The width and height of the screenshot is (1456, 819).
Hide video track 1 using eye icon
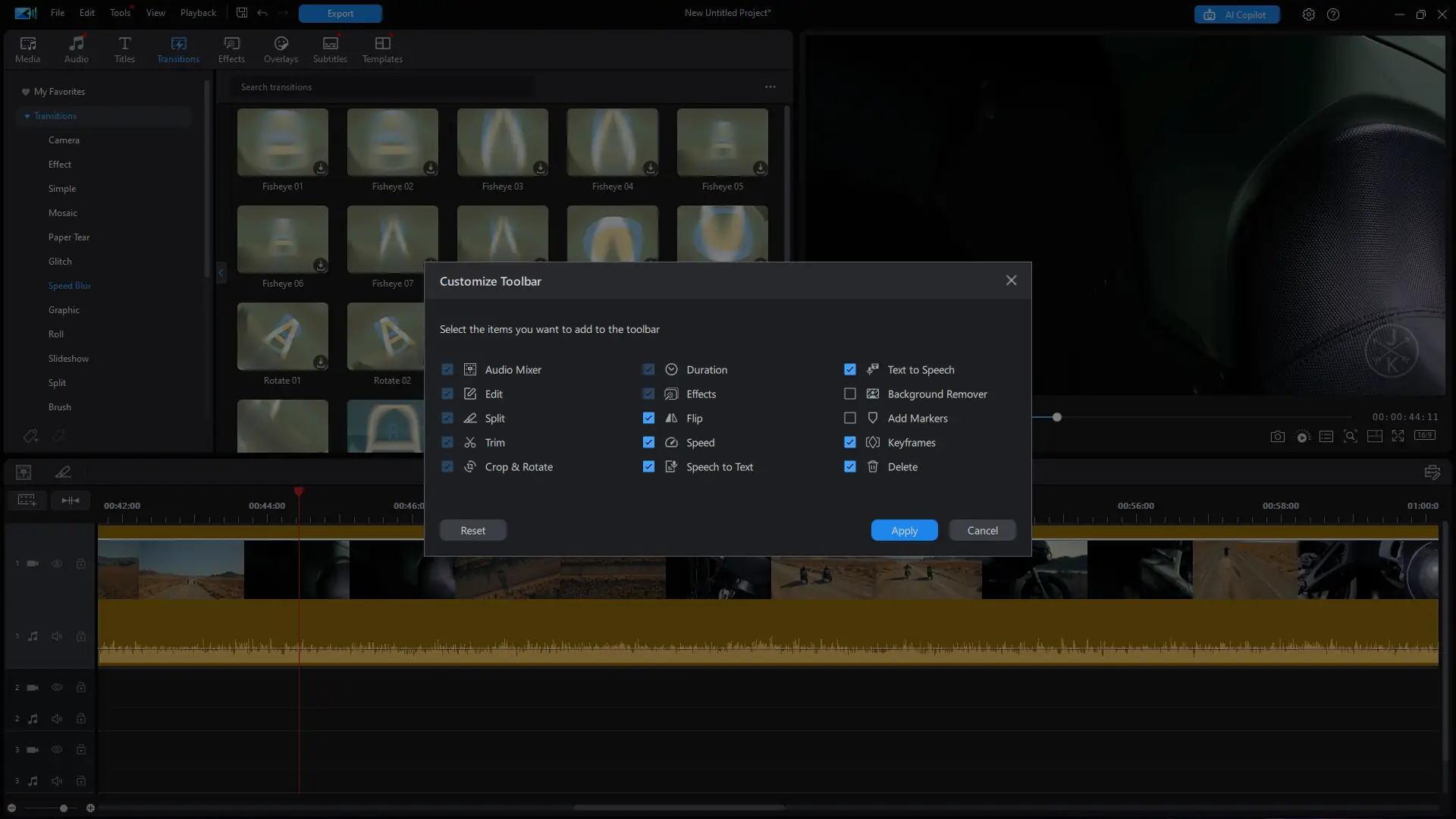(x=57, y=563)
